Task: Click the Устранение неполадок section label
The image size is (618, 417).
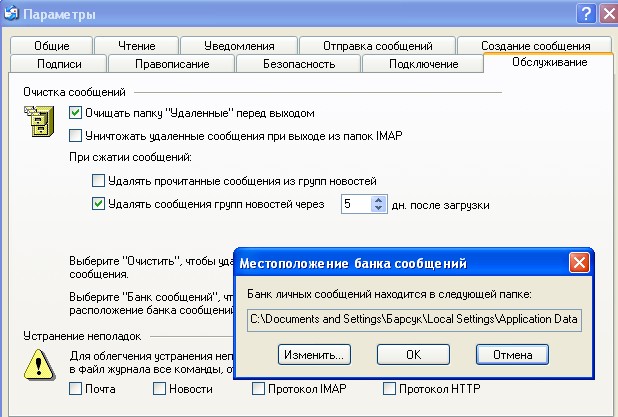Action: pos(82,336)
